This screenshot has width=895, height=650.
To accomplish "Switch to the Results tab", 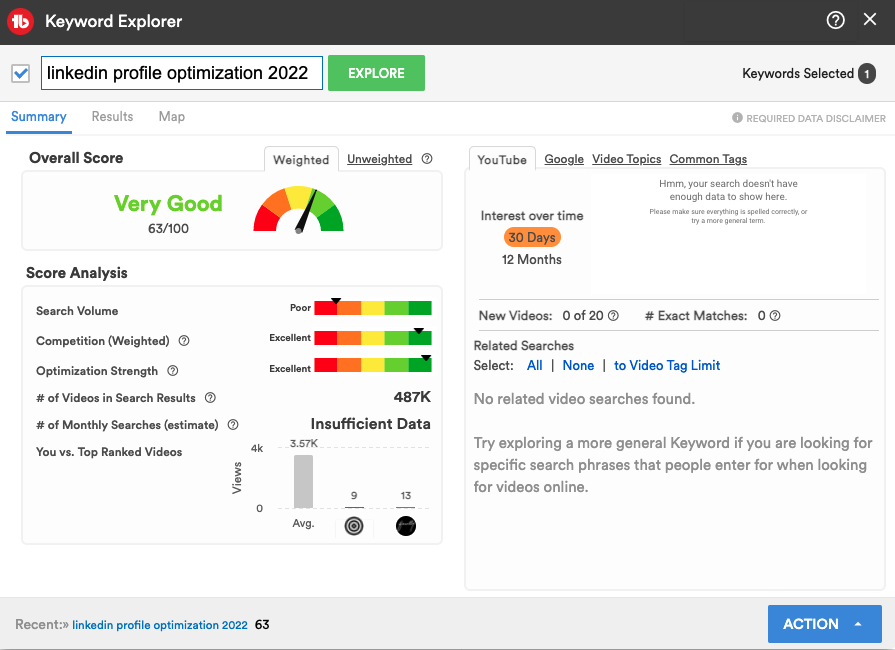I will point(112,116).
